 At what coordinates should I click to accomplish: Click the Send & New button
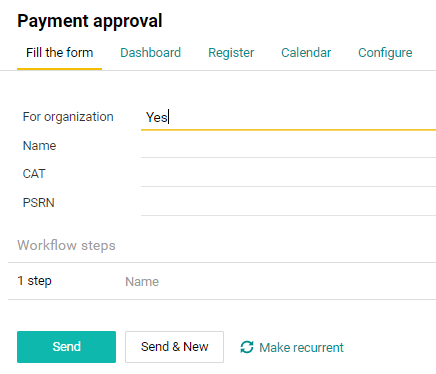click(174, 347)
